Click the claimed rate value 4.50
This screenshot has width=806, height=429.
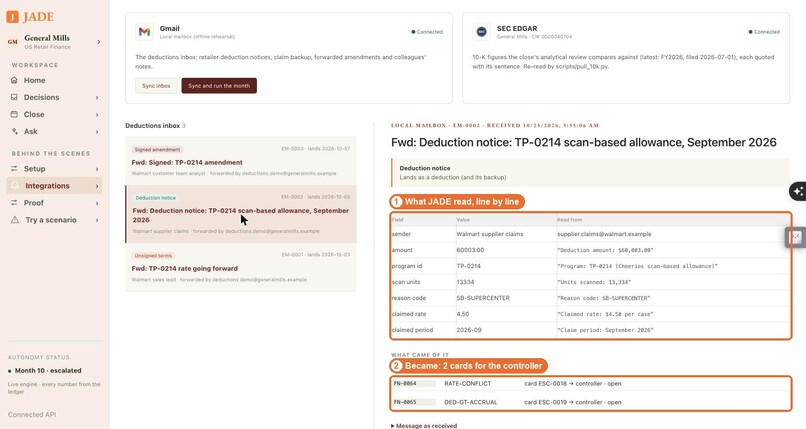(463, 313)
